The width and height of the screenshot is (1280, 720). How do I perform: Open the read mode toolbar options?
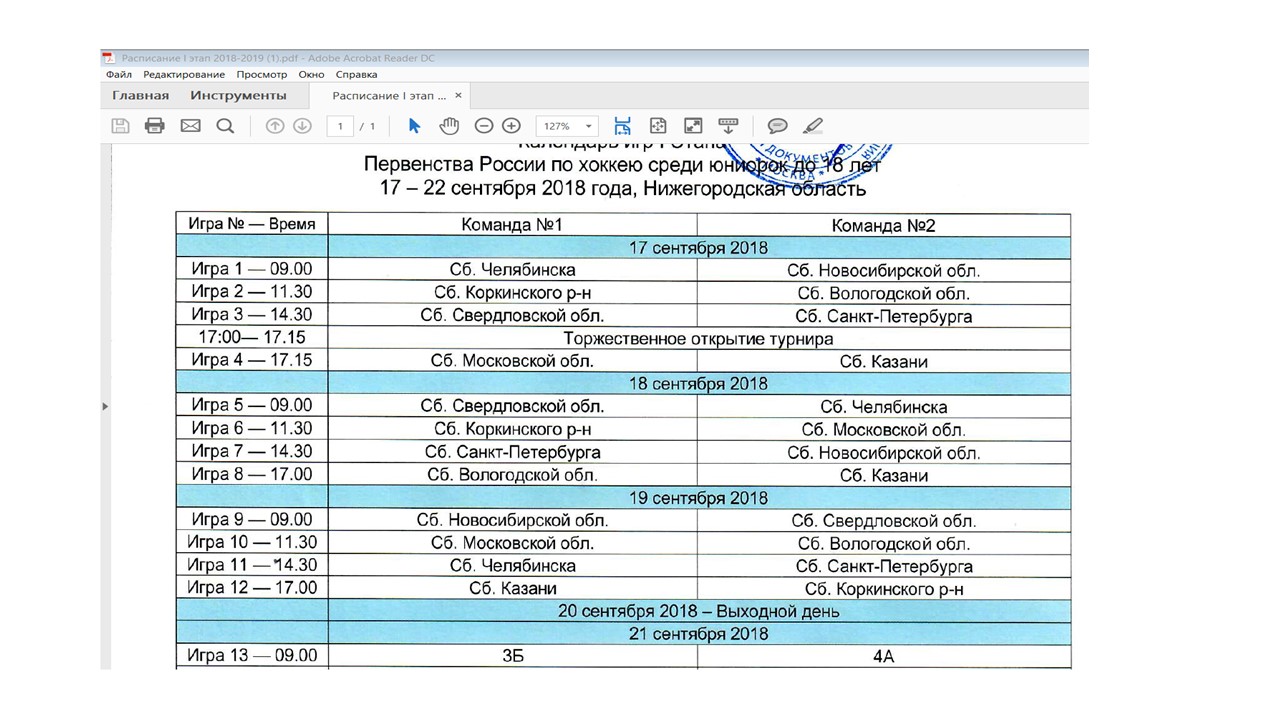coord(728,126)
